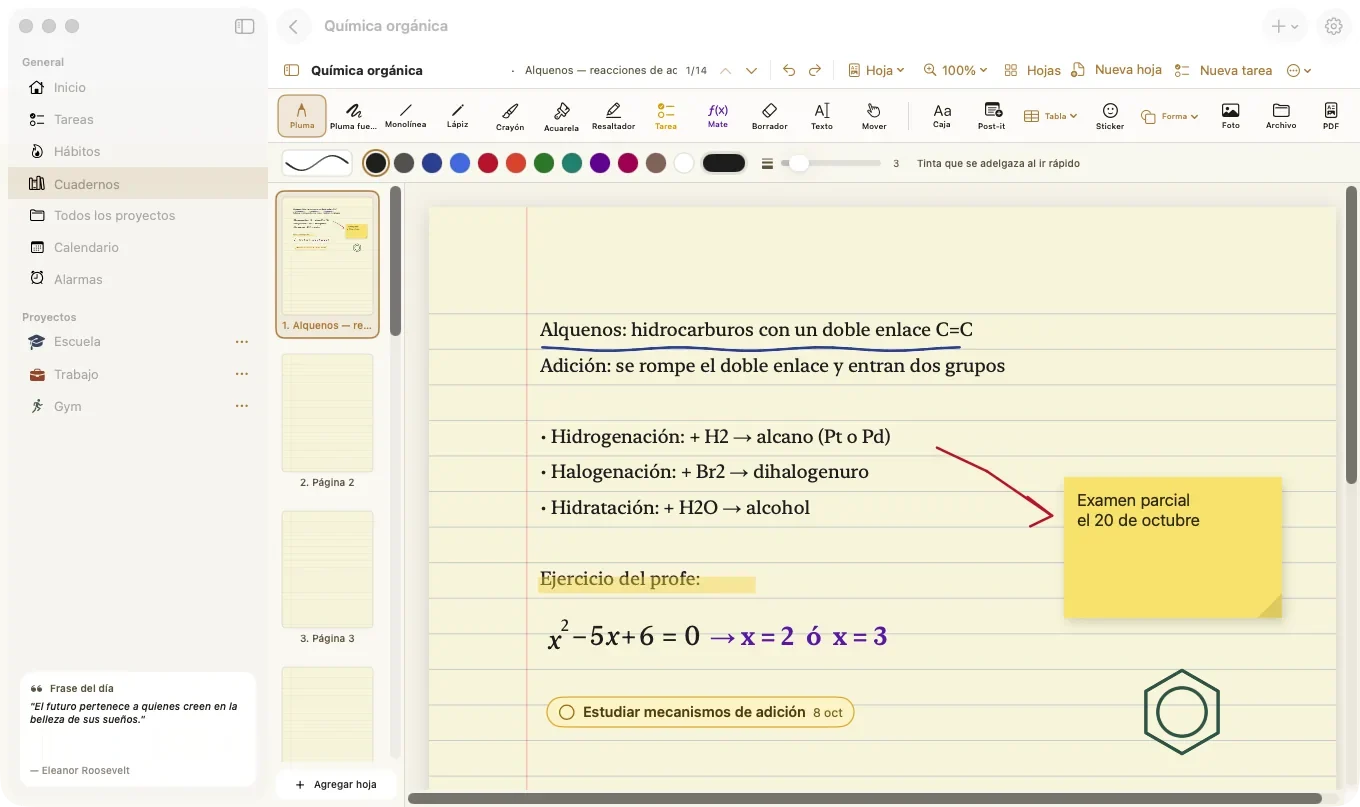Select the Mover hand tool
This screenshot has width=1360, height=807.
pyautogui.click(x=874, y=115)
